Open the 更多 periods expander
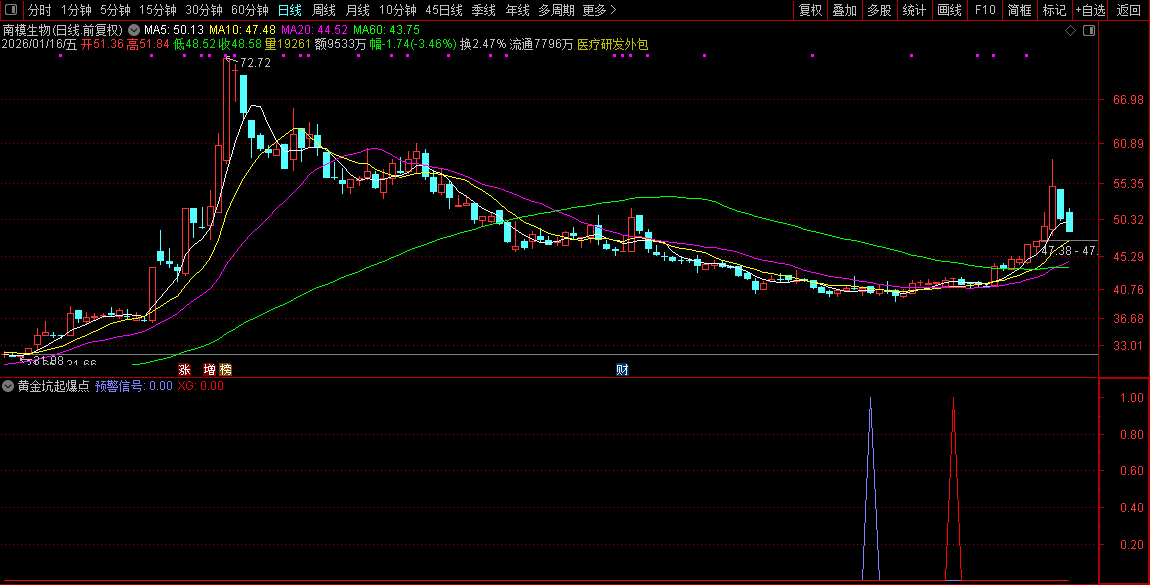Screen dimensions: 1150x585 (x=599, y=10)
